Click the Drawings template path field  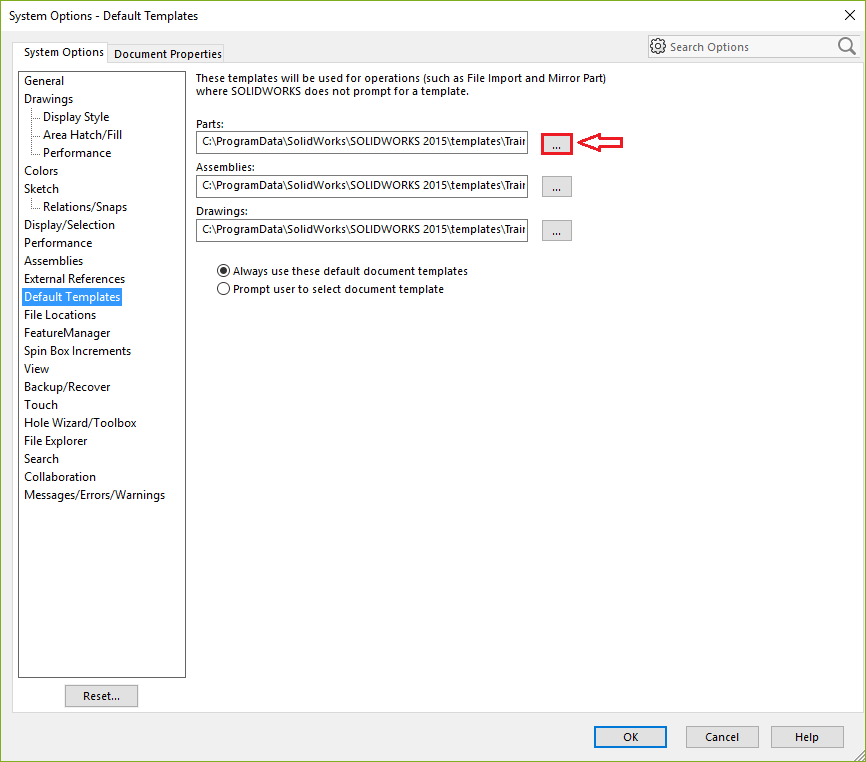point(362,230)
